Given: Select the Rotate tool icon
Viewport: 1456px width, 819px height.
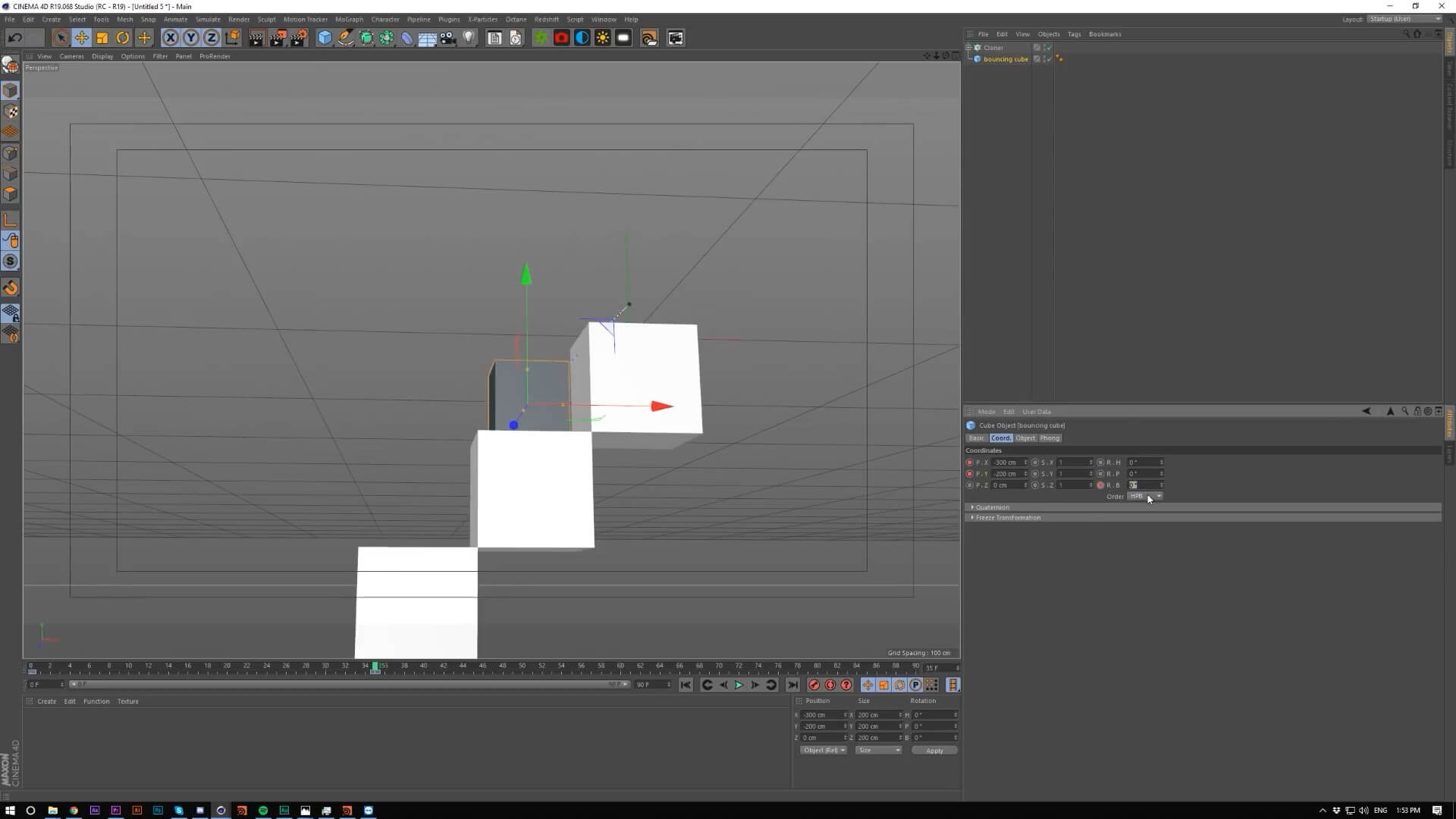Looking at the screenshot, I should [x=123, y=38].
